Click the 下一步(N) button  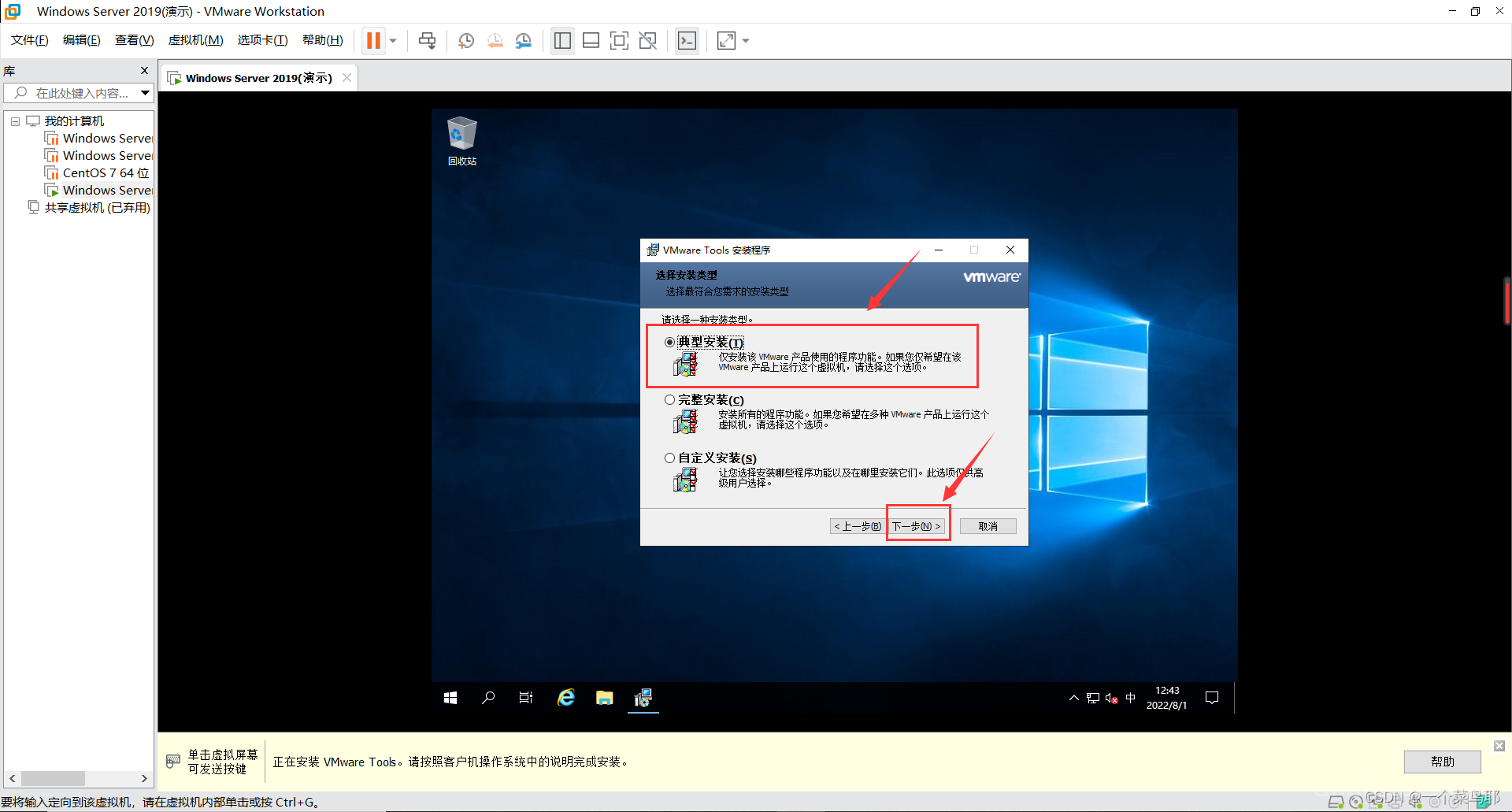[x=917, y=526]
